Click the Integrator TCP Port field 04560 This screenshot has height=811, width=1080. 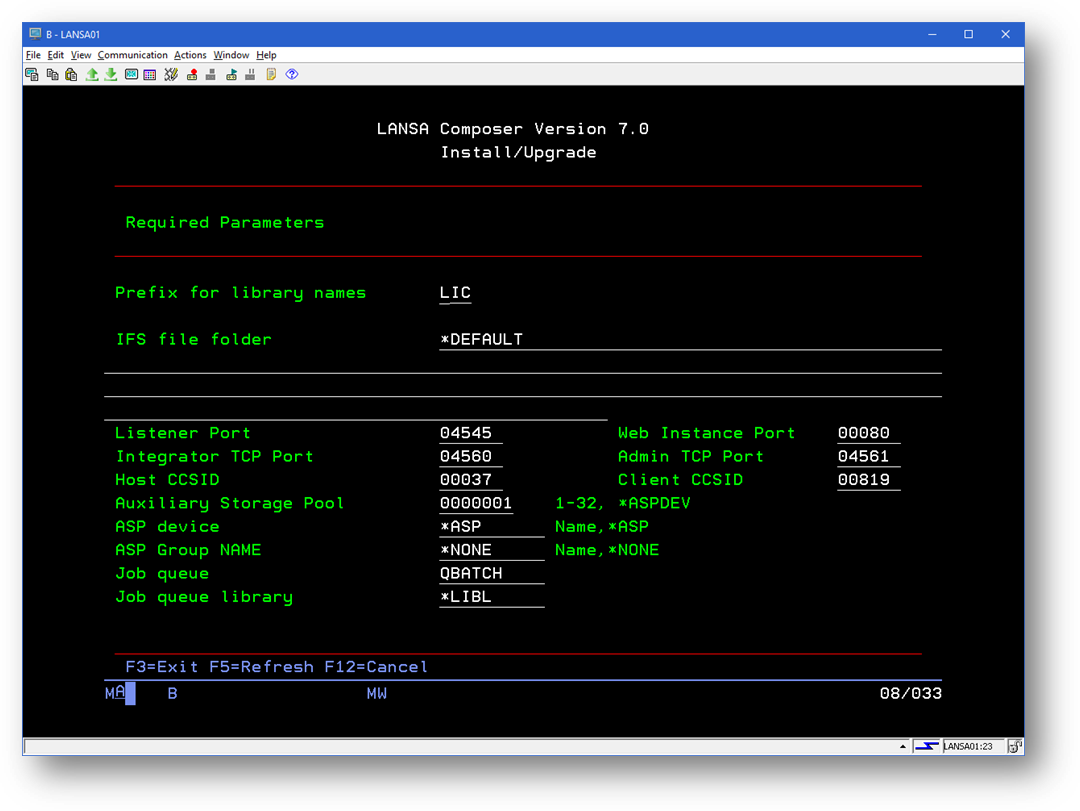pos(471,457)
